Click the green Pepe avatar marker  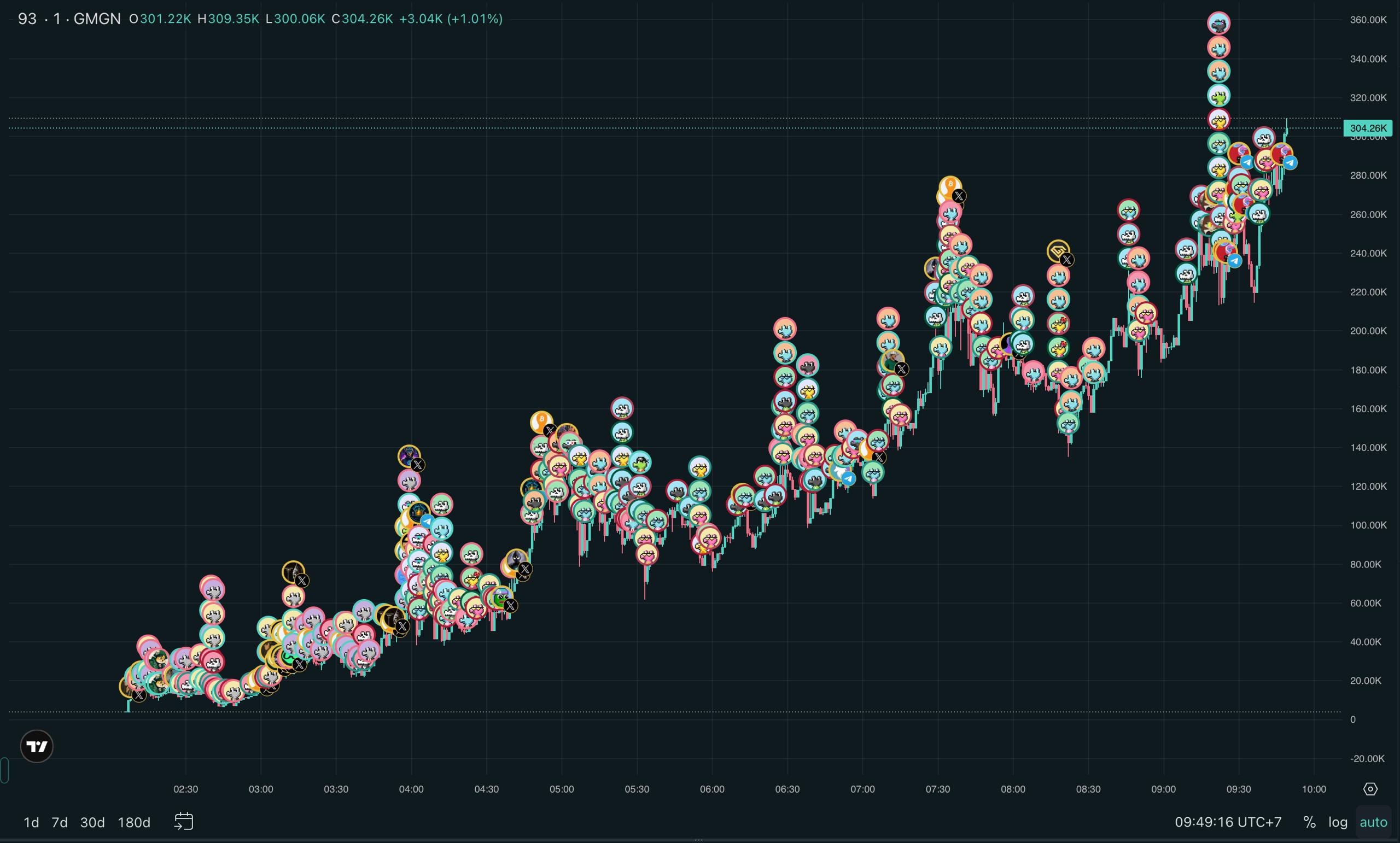click(x=500, y=598)
